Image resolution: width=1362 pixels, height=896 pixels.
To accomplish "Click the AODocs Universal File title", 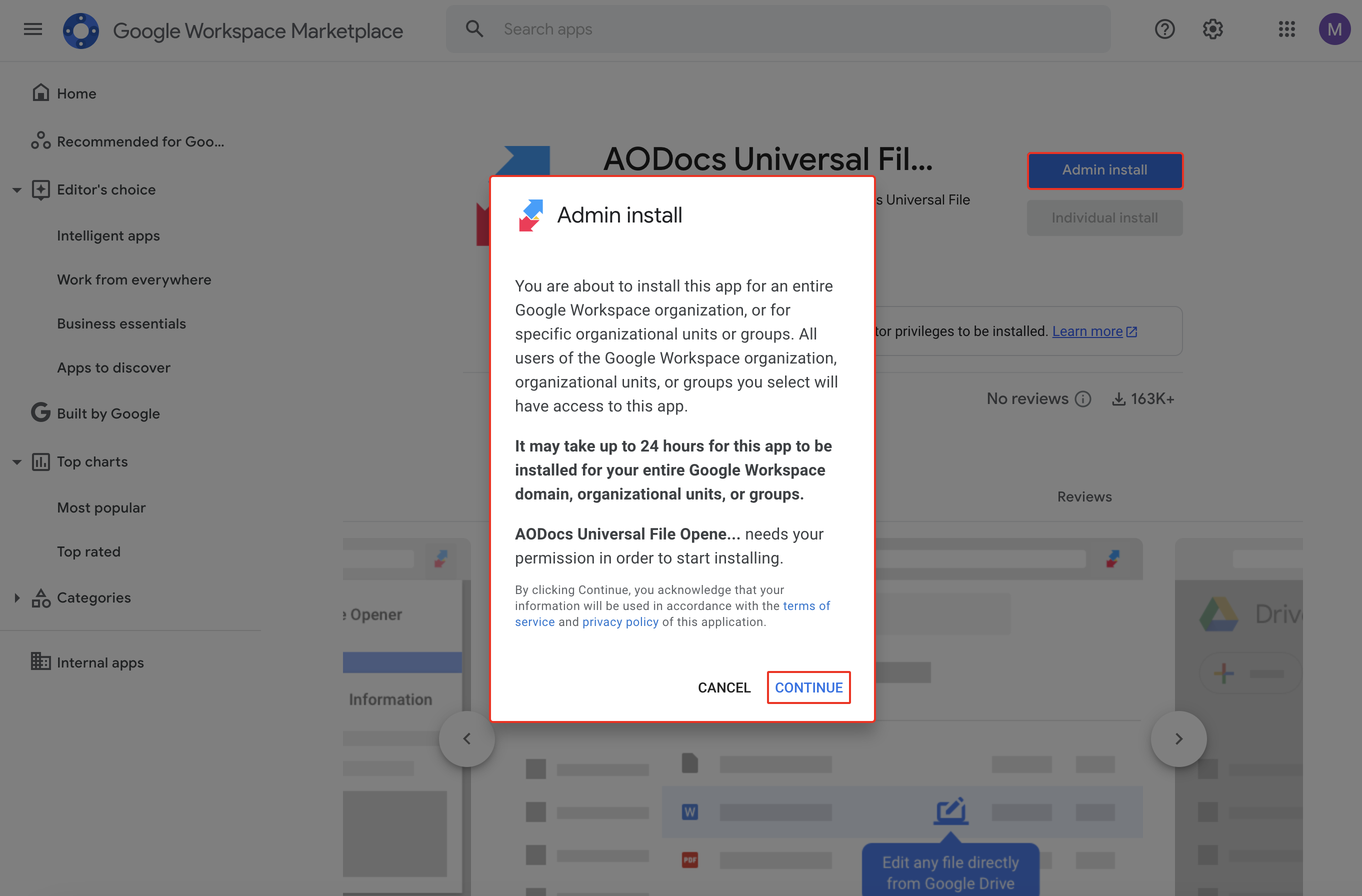I will click(768, 158).
